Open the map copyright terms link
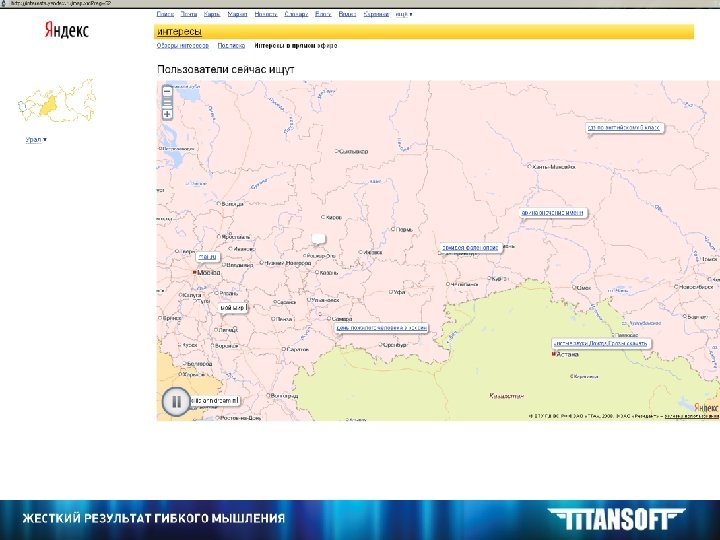Image resolution: width=720 pixels, height=540 pixels. 691,416
